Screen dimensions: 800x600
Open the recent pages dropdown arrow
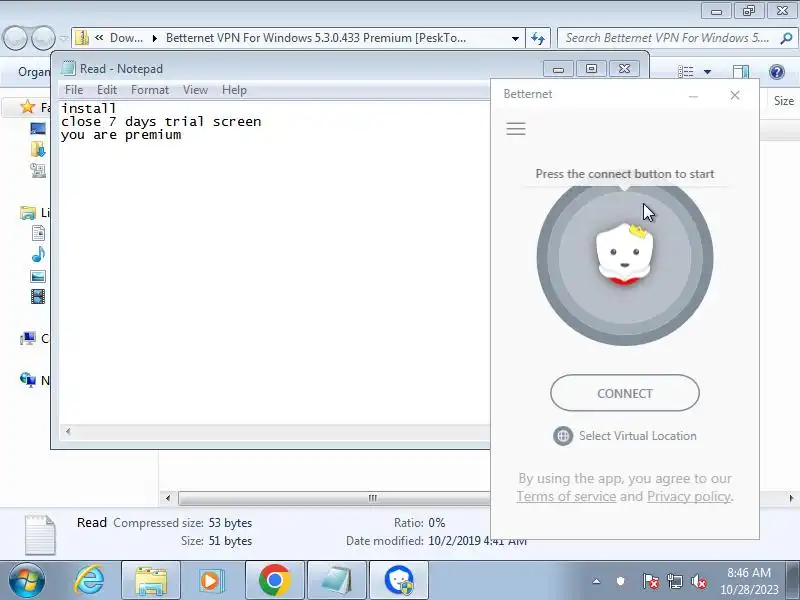pos(63,38)
